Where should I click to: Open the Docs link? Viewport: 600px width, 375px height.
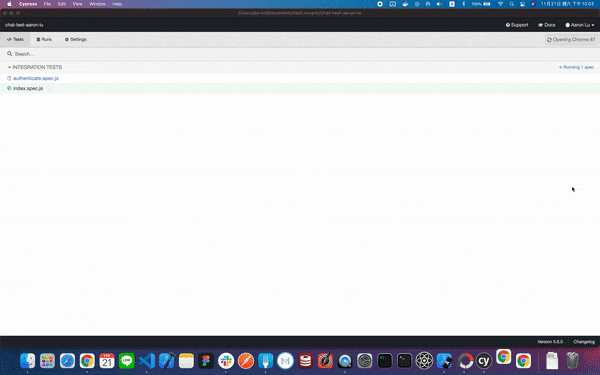[x=547, y=25]
